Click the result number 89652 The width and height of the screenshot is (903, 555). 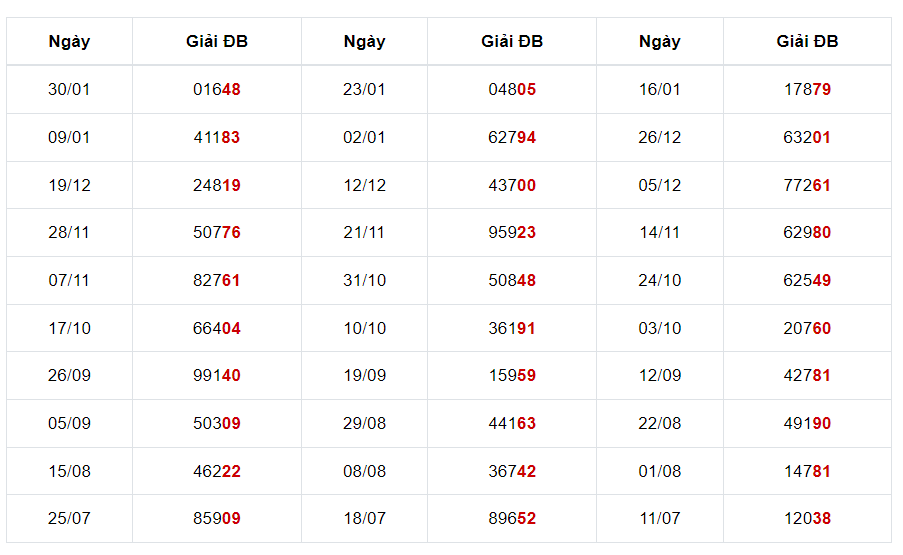click(512, 518)
